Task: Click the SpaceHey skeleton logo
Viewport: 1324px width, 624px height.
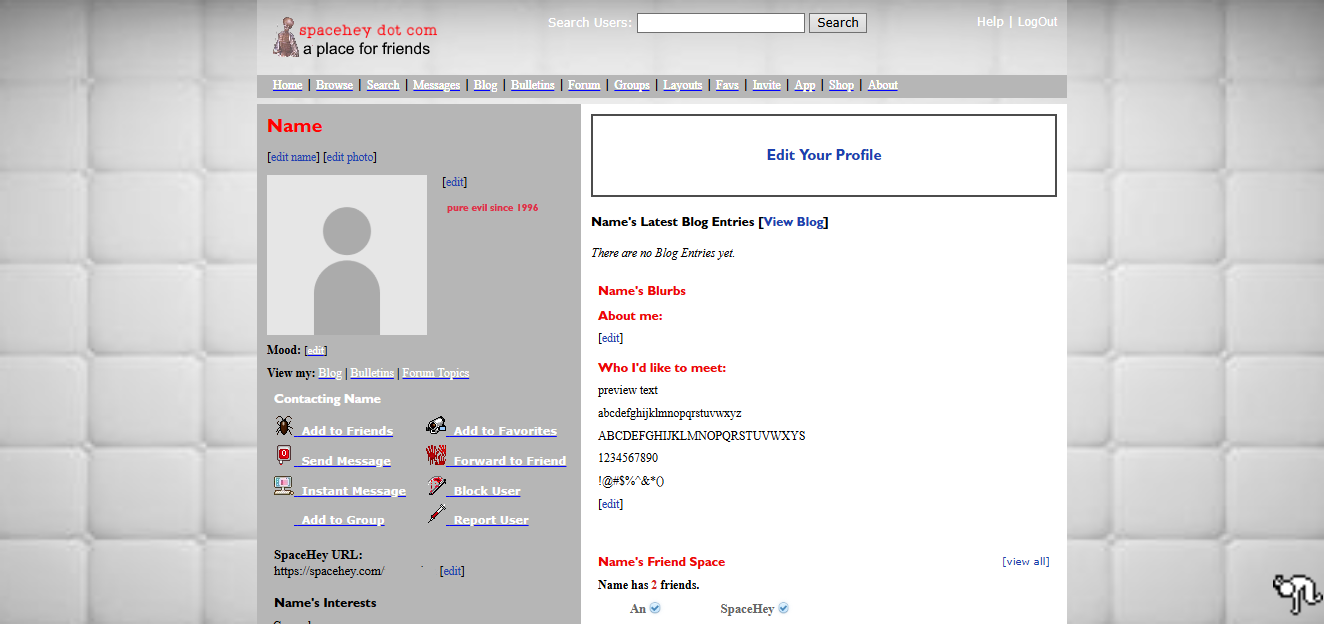Action: [x=285, y=38]
